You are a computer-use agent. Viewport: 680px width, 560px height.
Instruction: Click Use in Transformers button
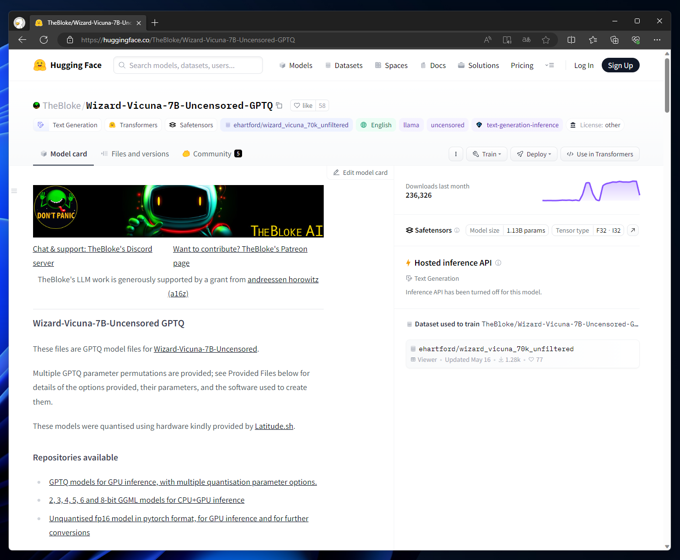(x=600, y=154)
